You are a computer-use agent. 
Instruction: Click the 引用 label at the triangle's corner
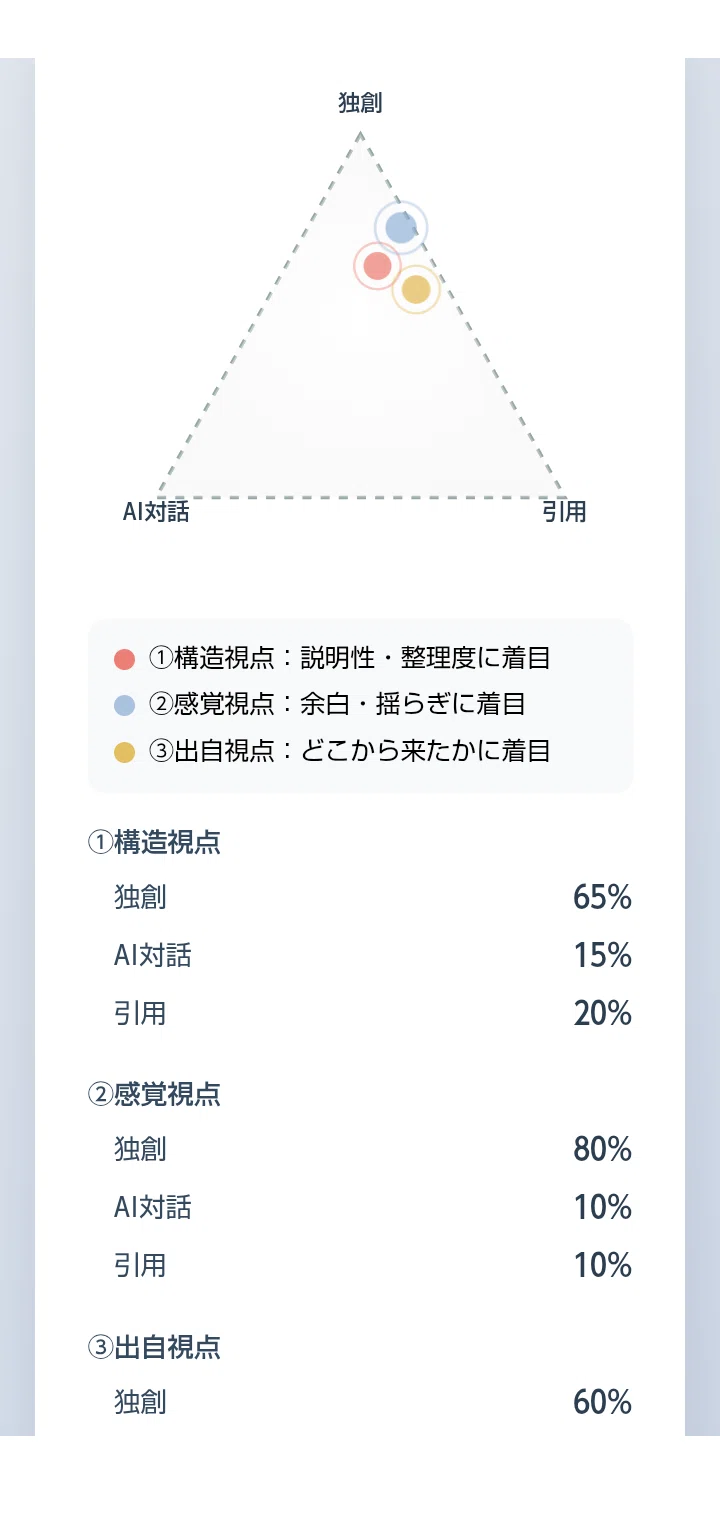click(x=565, y=513)
